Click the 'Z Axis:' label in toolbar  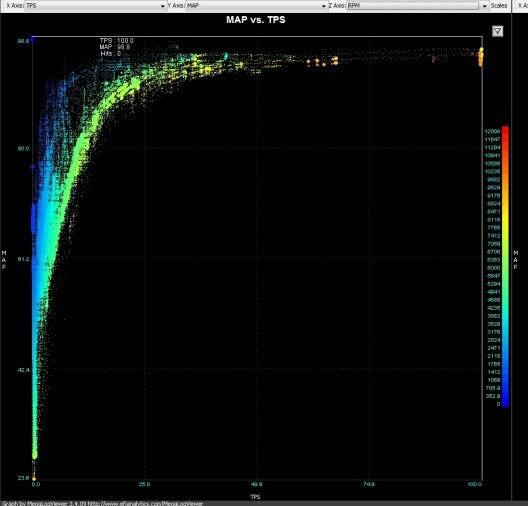point(337,6)
